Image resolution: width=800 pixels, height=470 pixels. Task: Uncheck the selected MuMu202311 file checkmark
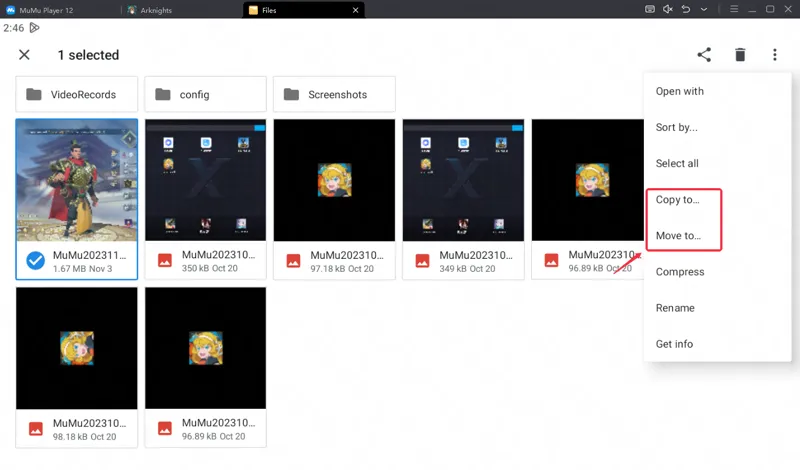pyautogui.click(x=35, y=261)
